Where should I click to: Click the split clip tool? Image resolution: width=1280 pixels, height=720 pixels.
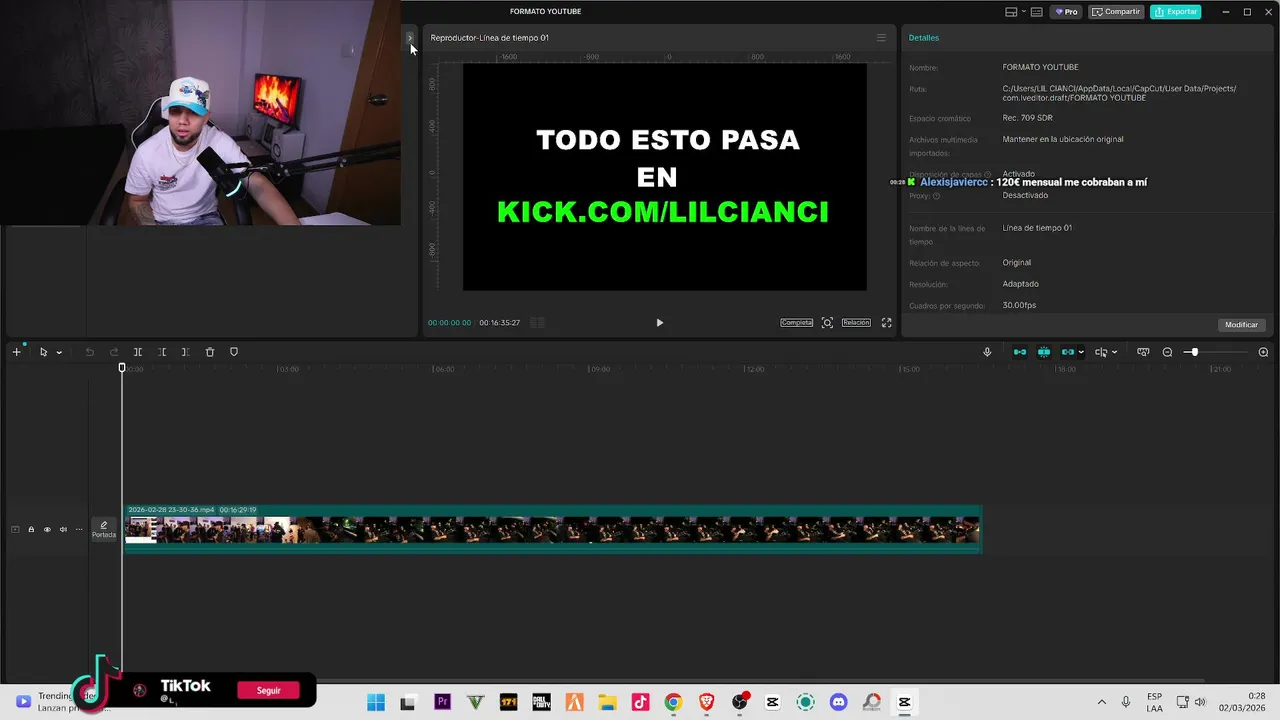pos(138,352)
